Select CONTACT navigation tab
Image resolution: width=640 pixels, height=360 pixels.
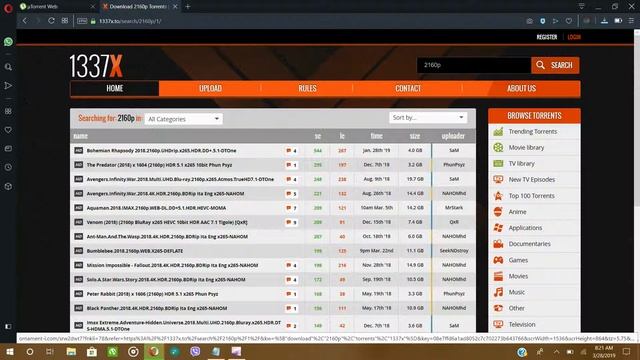(x=408, y=88)
